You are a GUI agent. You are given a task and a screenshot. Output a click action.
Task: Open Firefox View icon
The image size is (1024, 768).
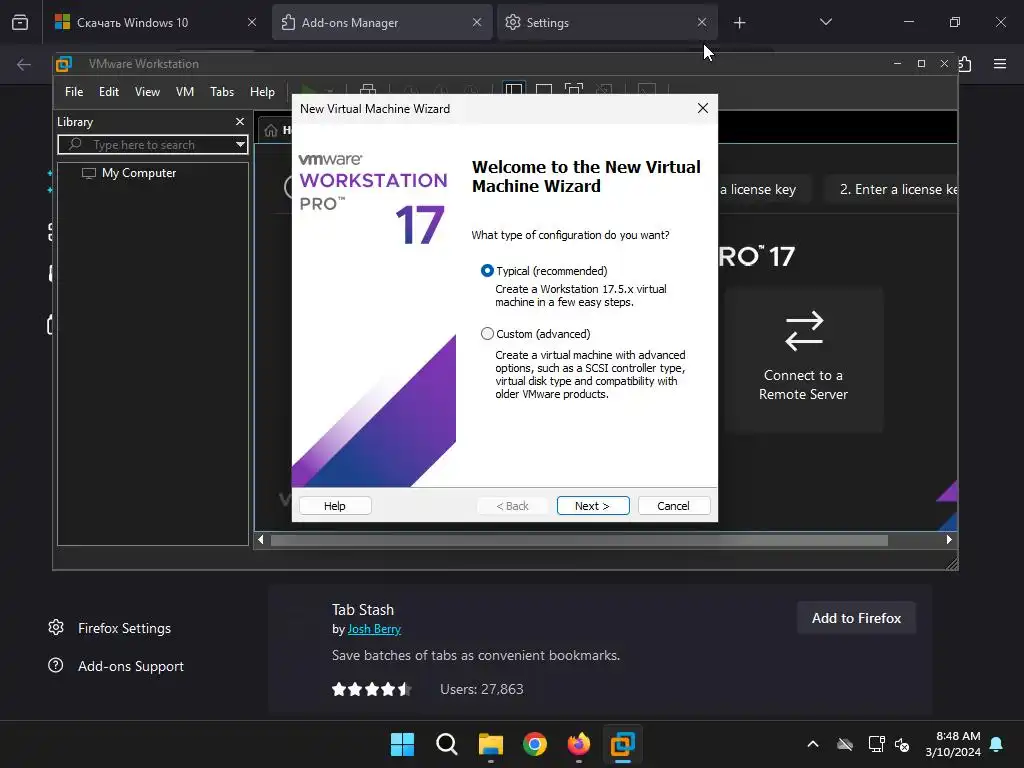[20, 22]
